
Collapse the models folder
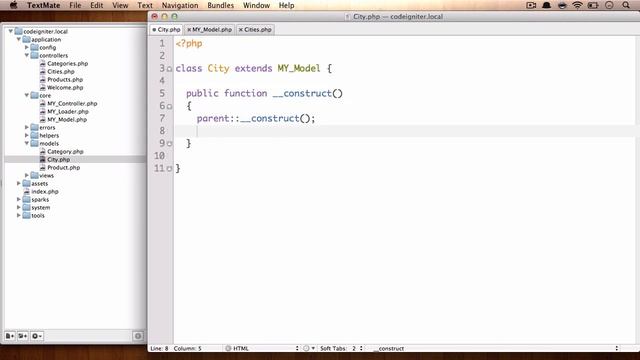pos(27,144)
